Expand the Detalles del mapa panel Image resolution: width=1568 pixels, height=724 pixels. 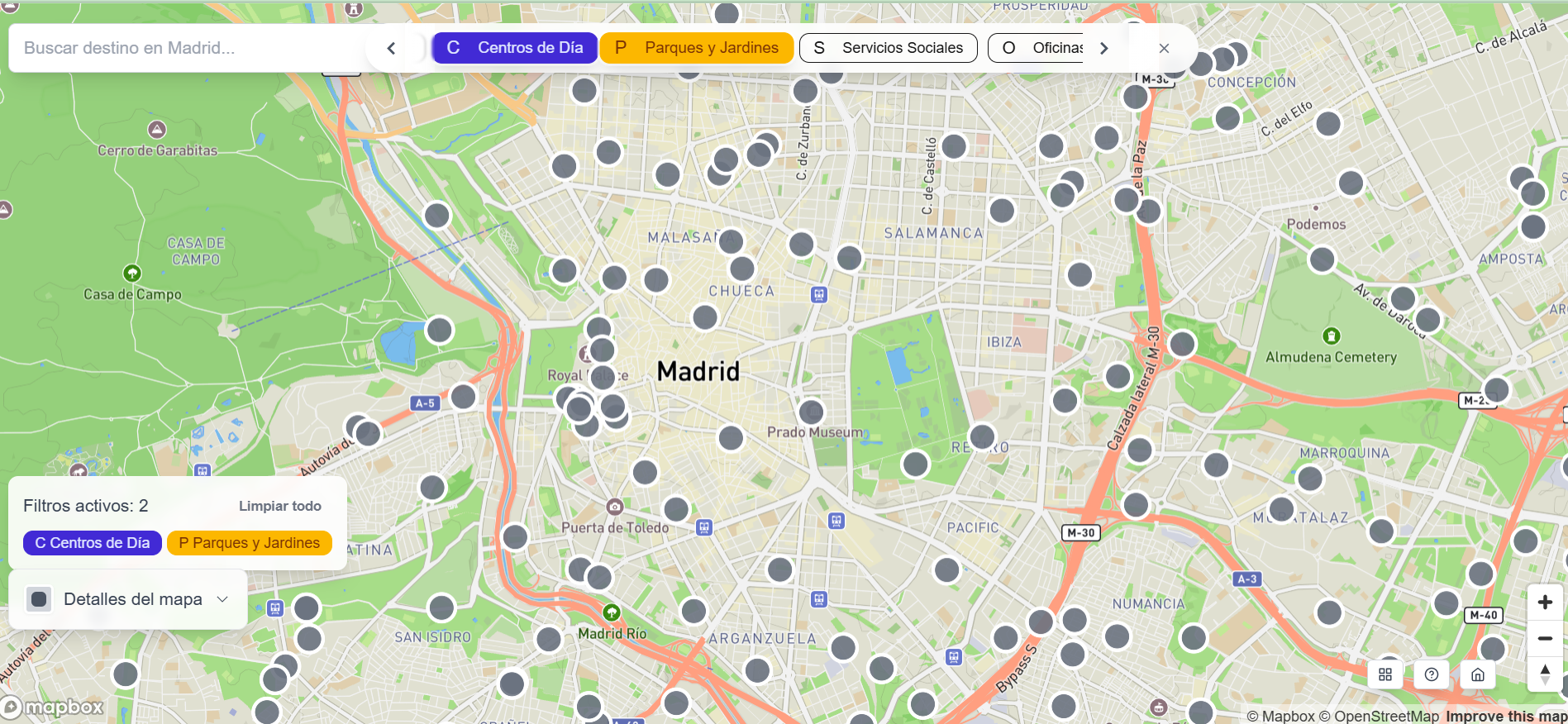tap(128, 599)
